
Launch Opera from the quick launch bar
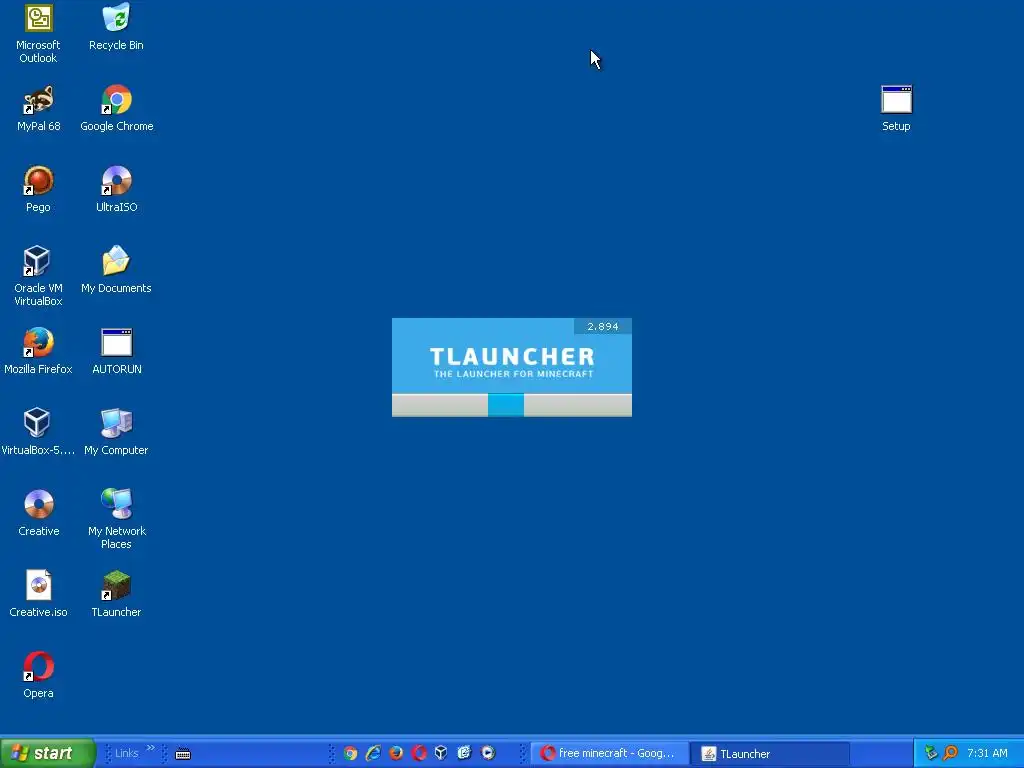point(419,754)
